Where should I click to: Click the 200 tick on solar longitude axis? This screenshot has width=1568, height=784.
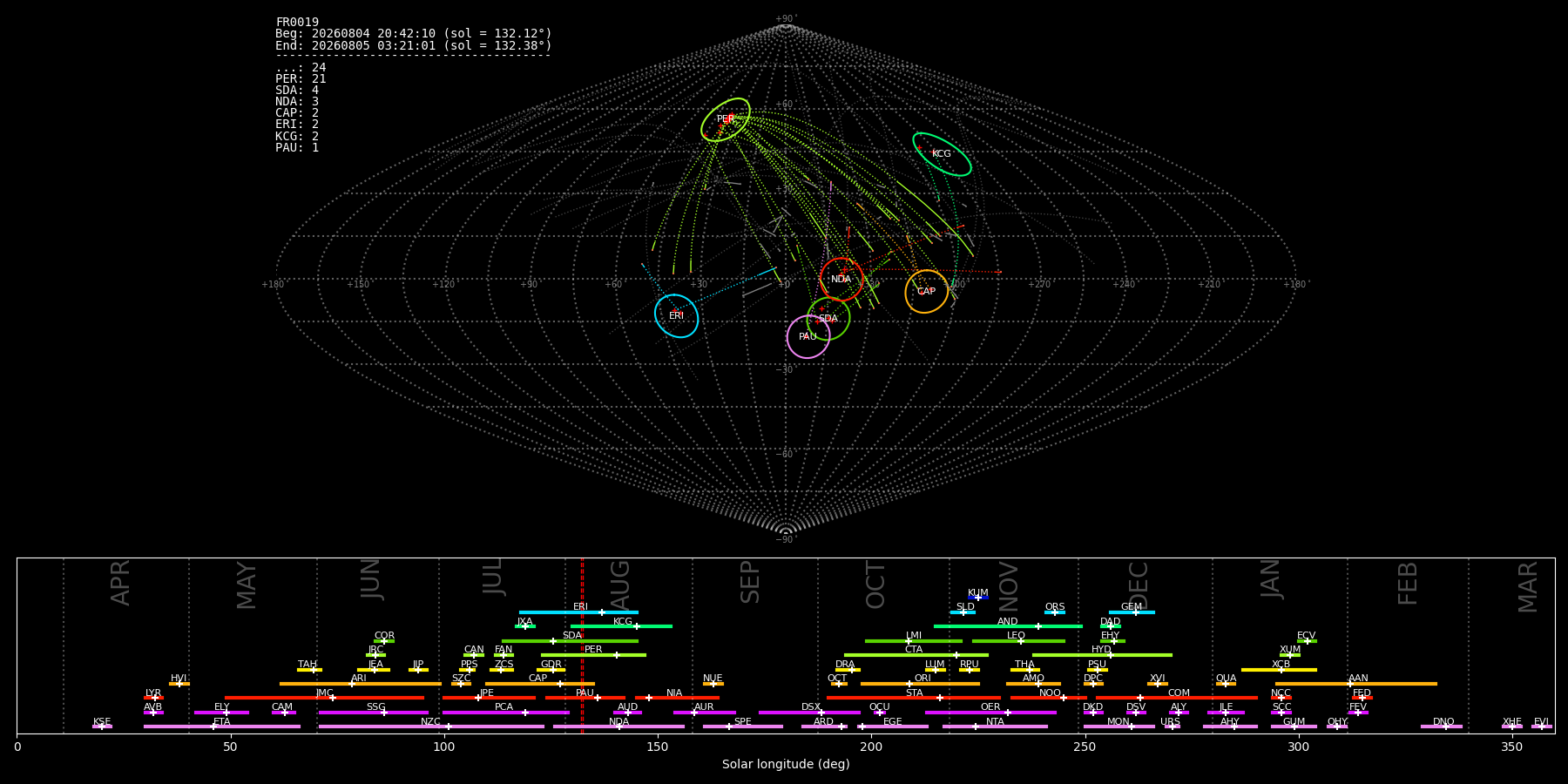[871, 747]
